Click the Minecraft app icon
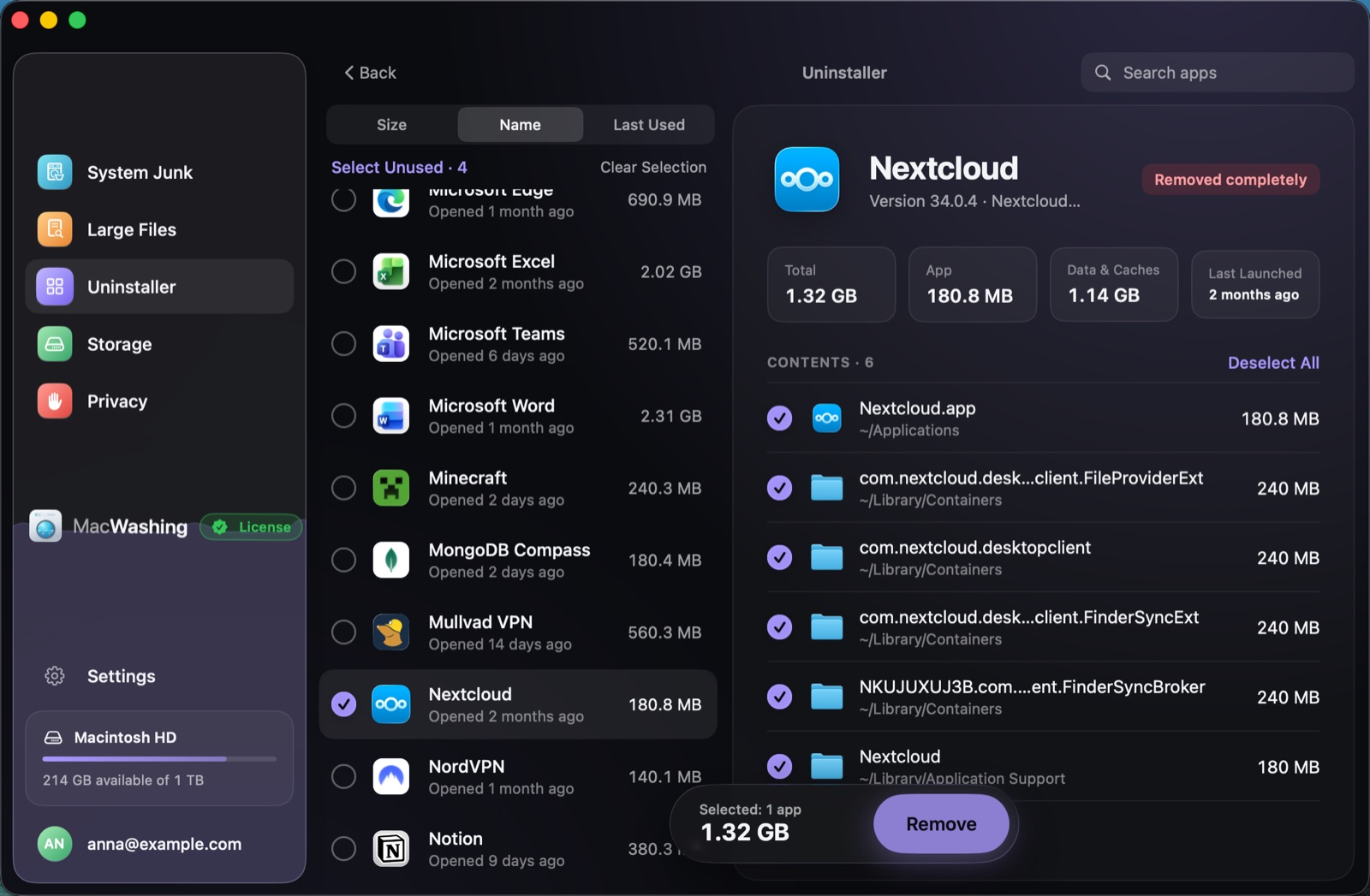The width and height of the screenshot is (1370, 896). 391,488
